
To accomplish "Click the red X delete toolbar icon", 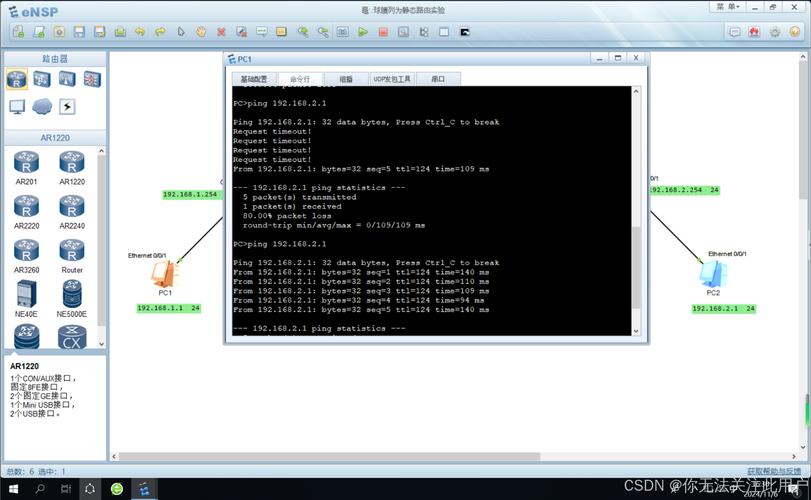I will coord(221,32).
